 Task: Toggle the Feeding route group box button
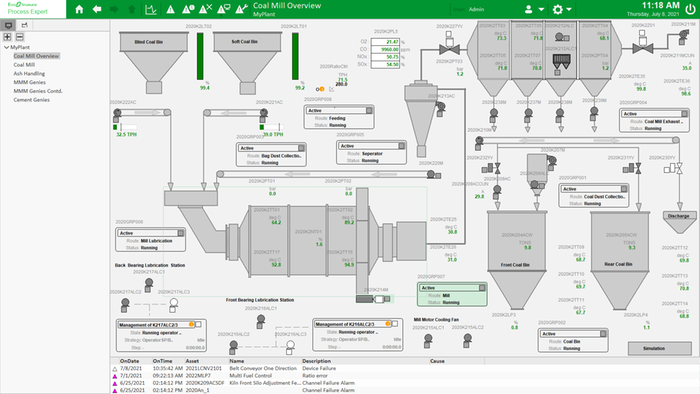point(369,110)
